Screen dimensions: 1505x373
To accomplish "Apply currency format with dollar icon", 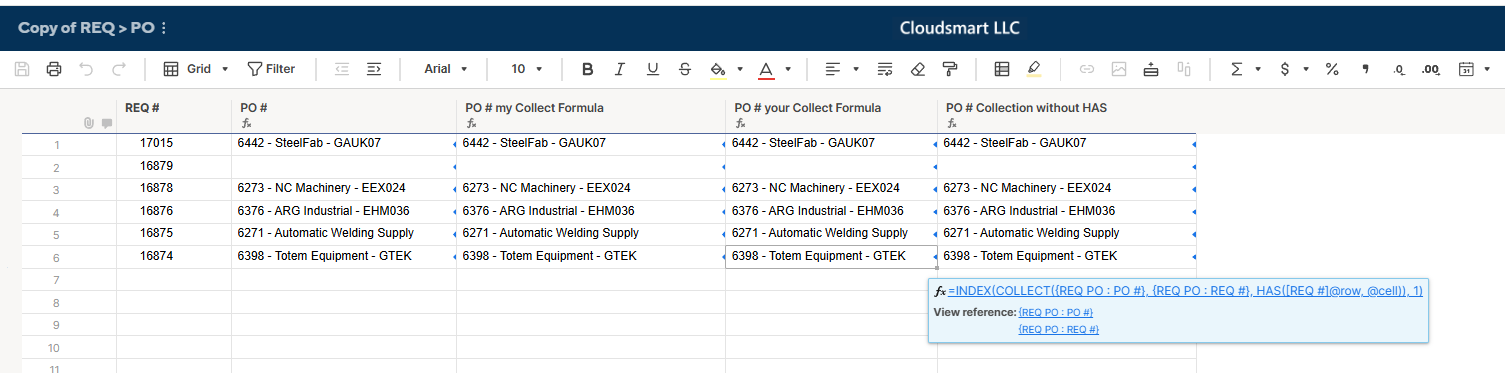I will click(1285, 69).
